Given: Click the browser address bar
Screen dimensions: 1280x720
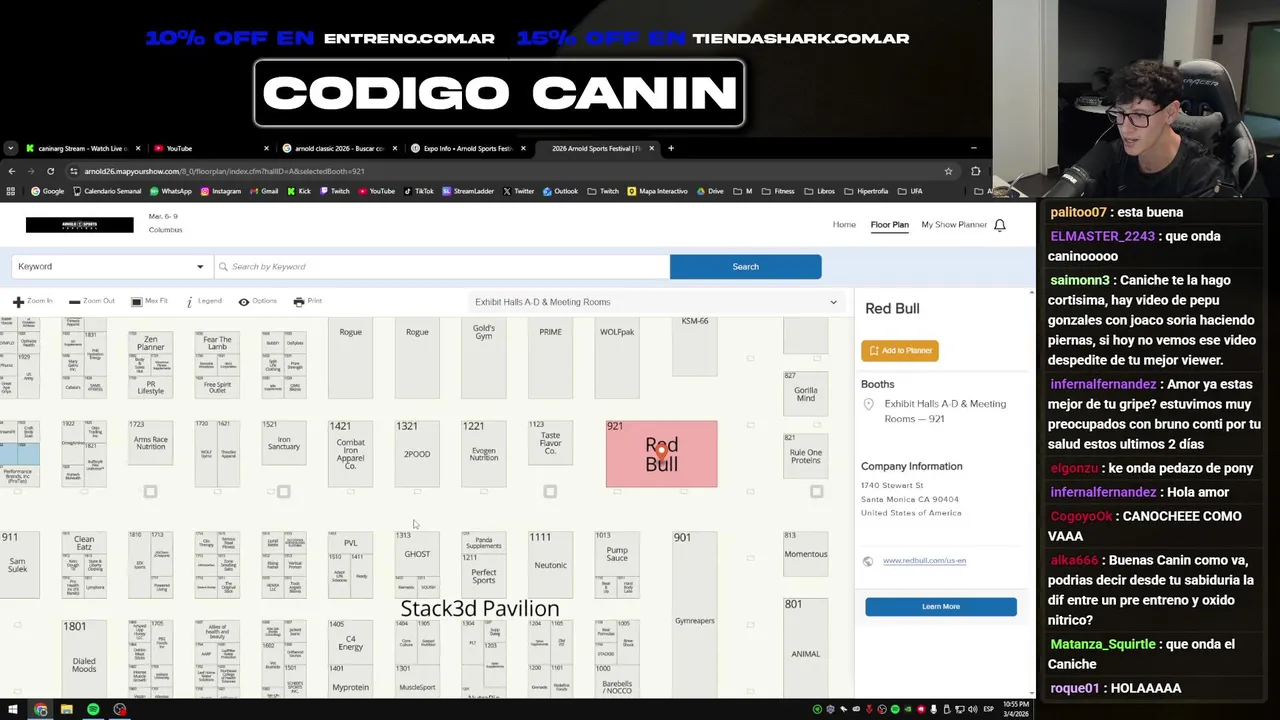Looking at the screenshot, I should (x=500, y=171).
